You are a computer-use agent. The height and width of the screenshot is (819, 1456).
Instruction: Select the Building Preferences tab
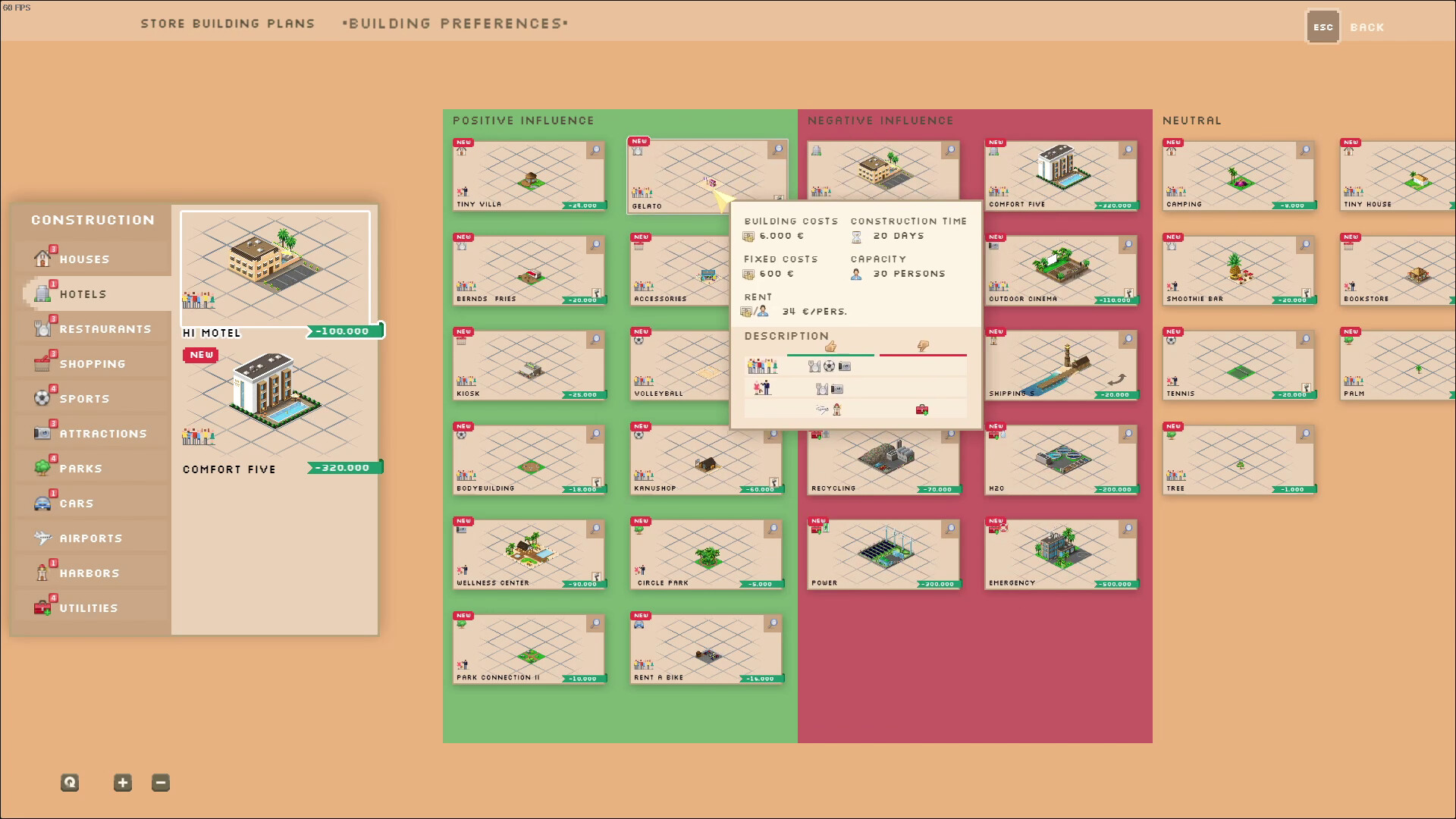click(457, 24)
